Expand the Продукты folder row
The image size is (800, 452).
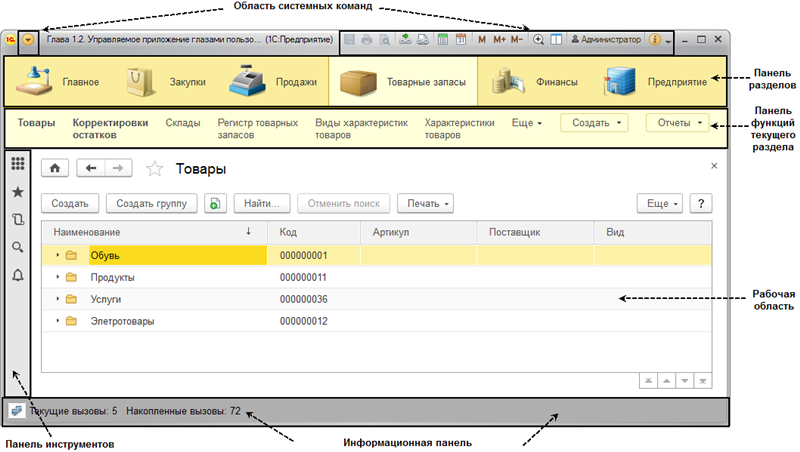pyautogui.click(x=58, y=277)
